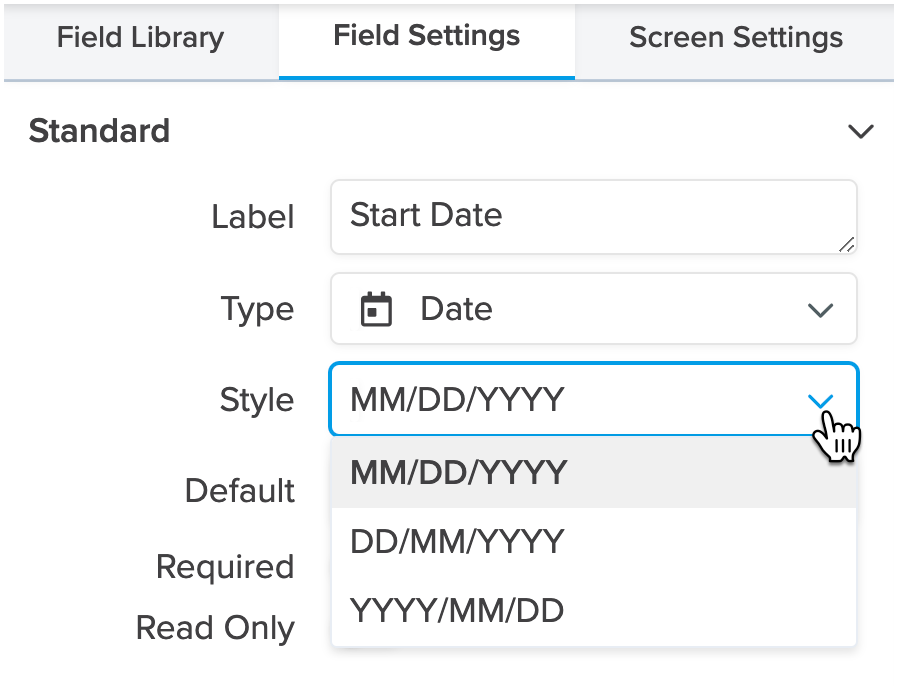Click the Style field caption
Image resolution: width=898 pixels, height=690 pixels.
(x=257, y=400)
